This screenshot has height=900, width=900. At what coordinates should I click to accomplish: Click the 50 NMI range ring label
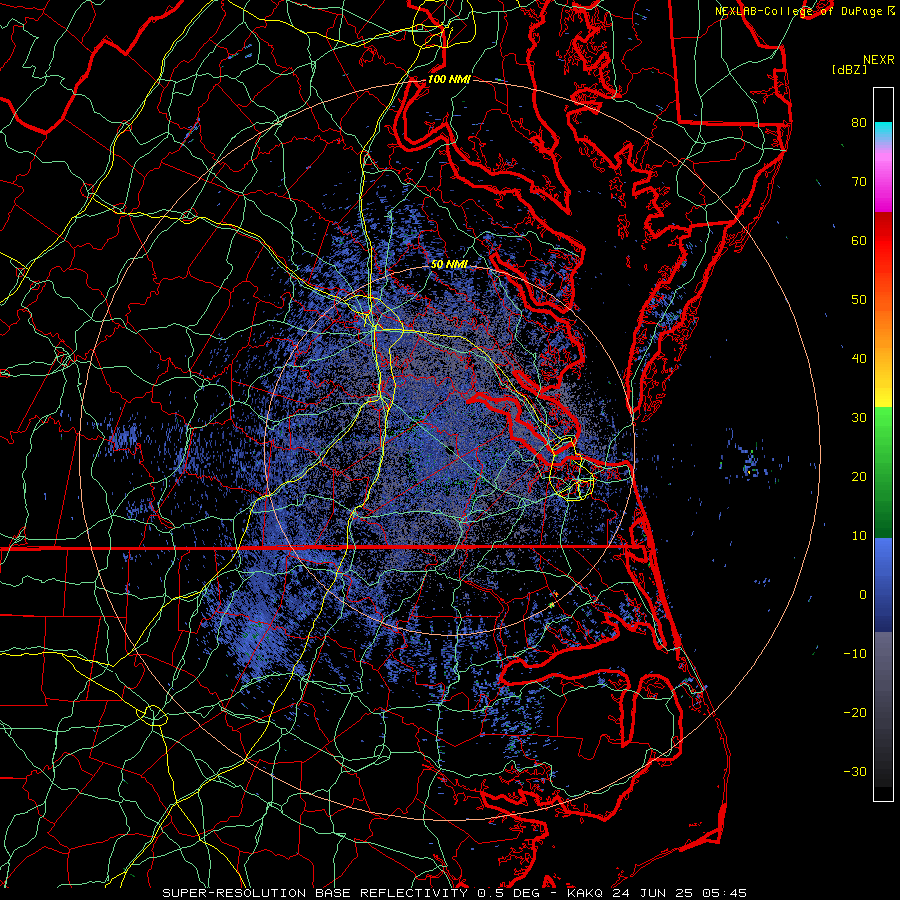[x=449, y=264]
